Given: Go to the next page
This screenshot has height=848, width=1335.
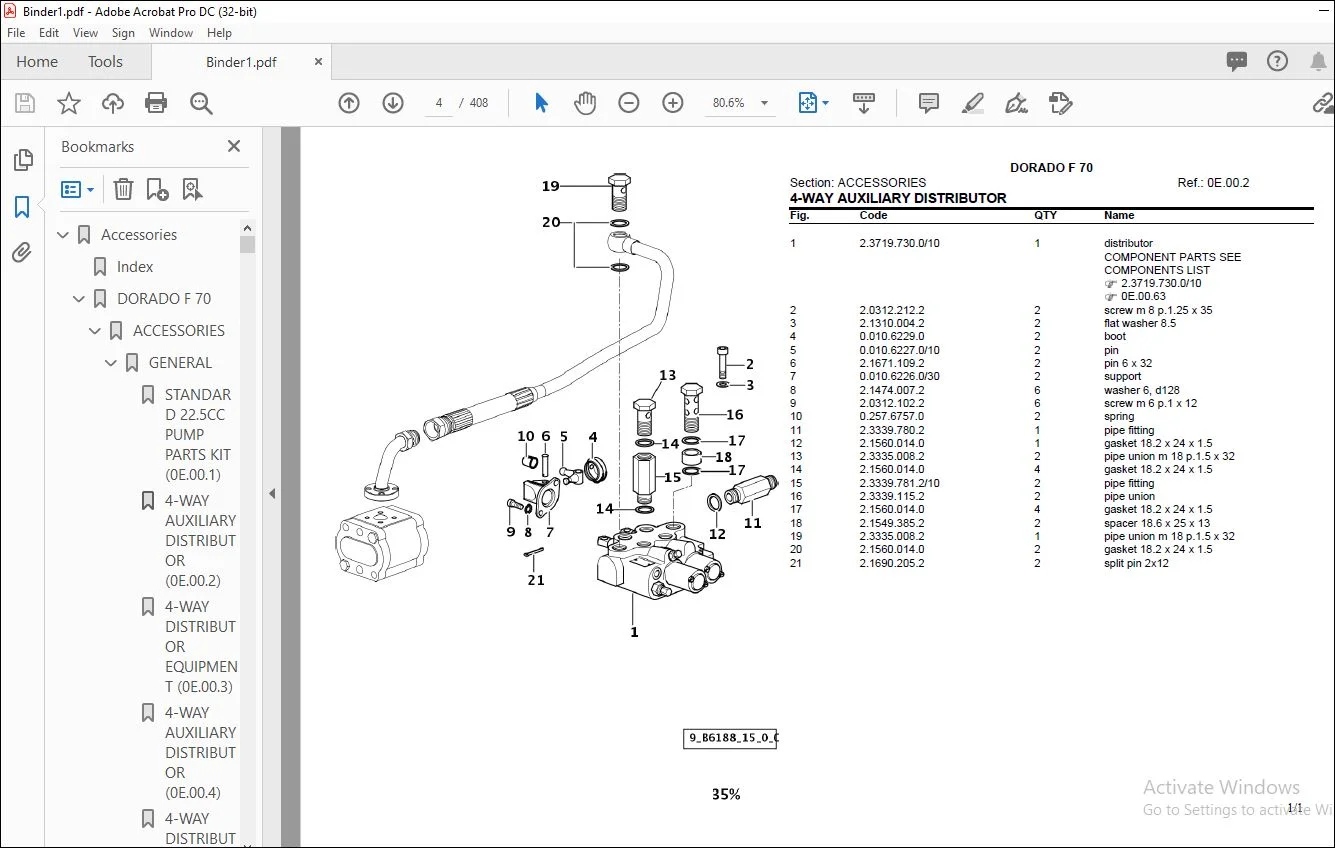Looking at the screenshot, I should click(393, 103).
